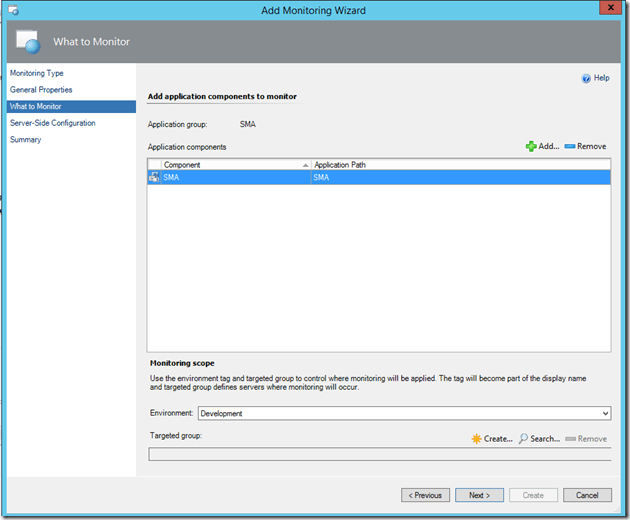
Task: Jump to Summary step
Action: click(26, 140)
